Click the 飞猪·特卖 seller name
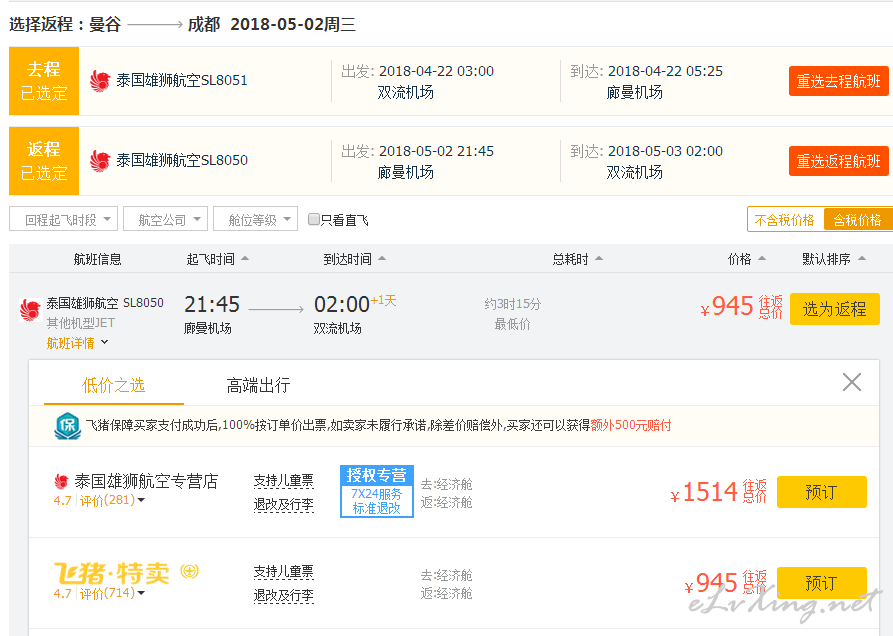This screenshot has height=636, width=893. tap(112, 573)
